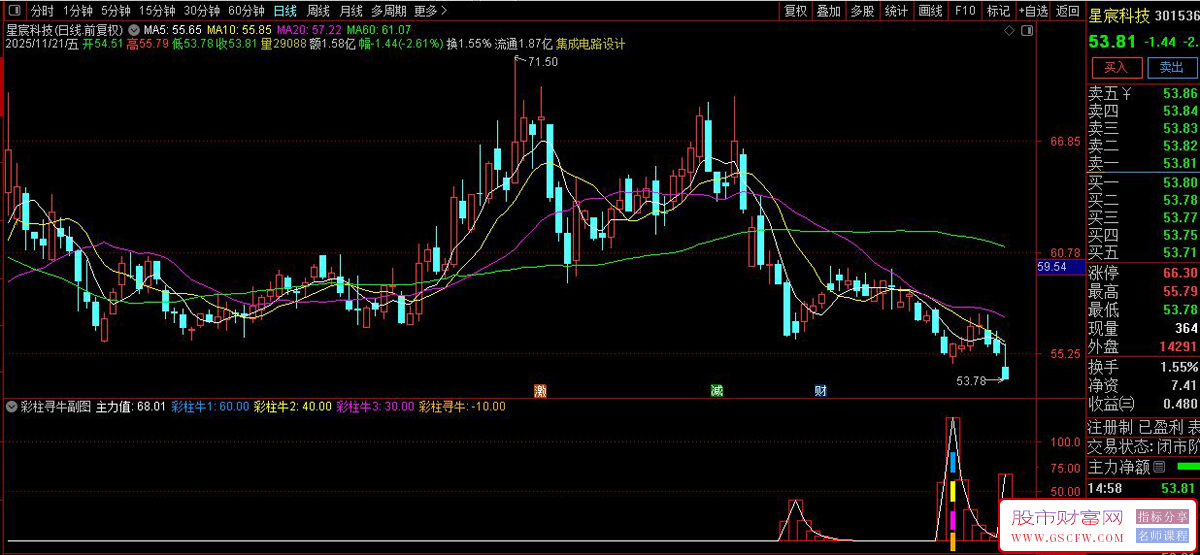The image size is (1200, 555).
Task: Click the ¥ icon next to 卖五
Action: pos(1127,95)
